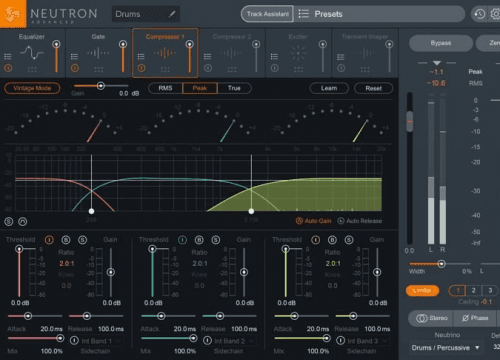
Task: Select Peak detection mode
Action: tap(200, 88)
